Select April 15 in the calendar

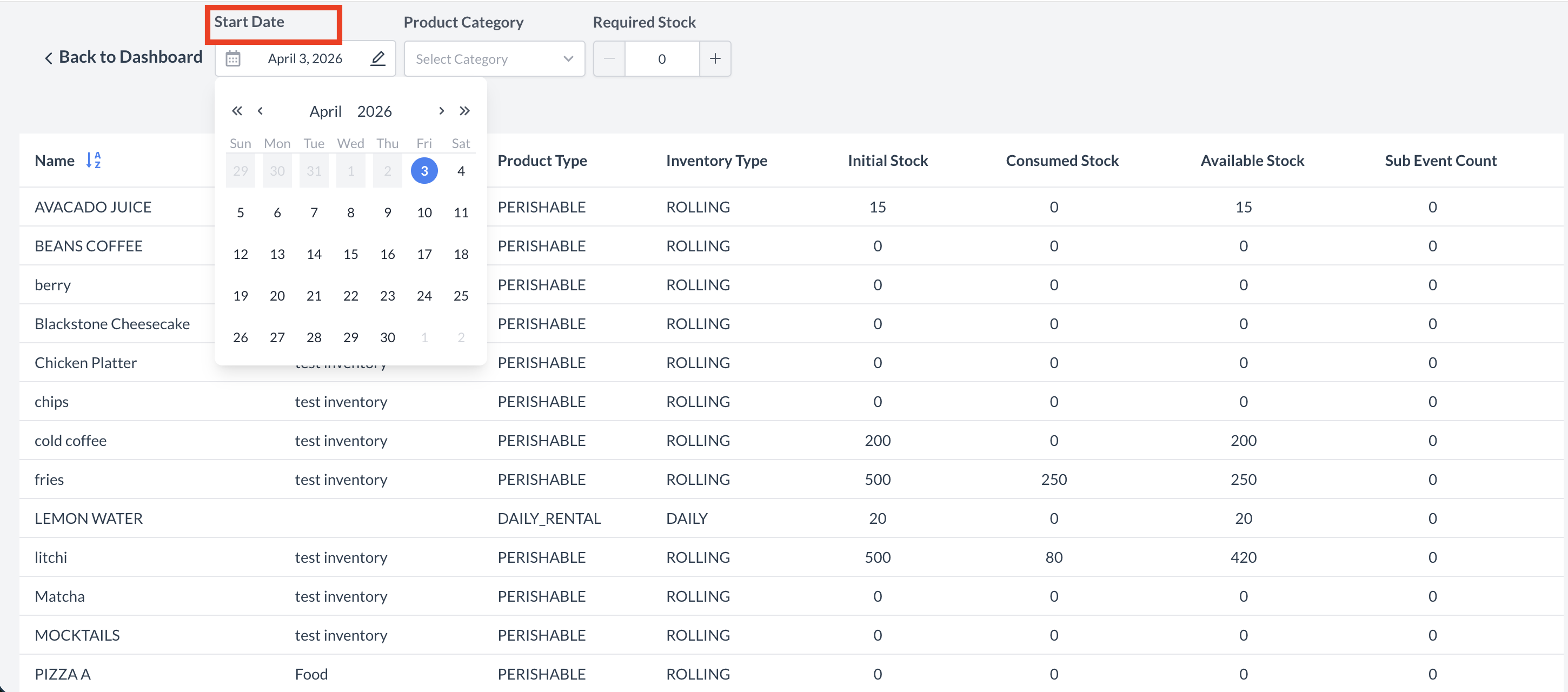[350, 254]
